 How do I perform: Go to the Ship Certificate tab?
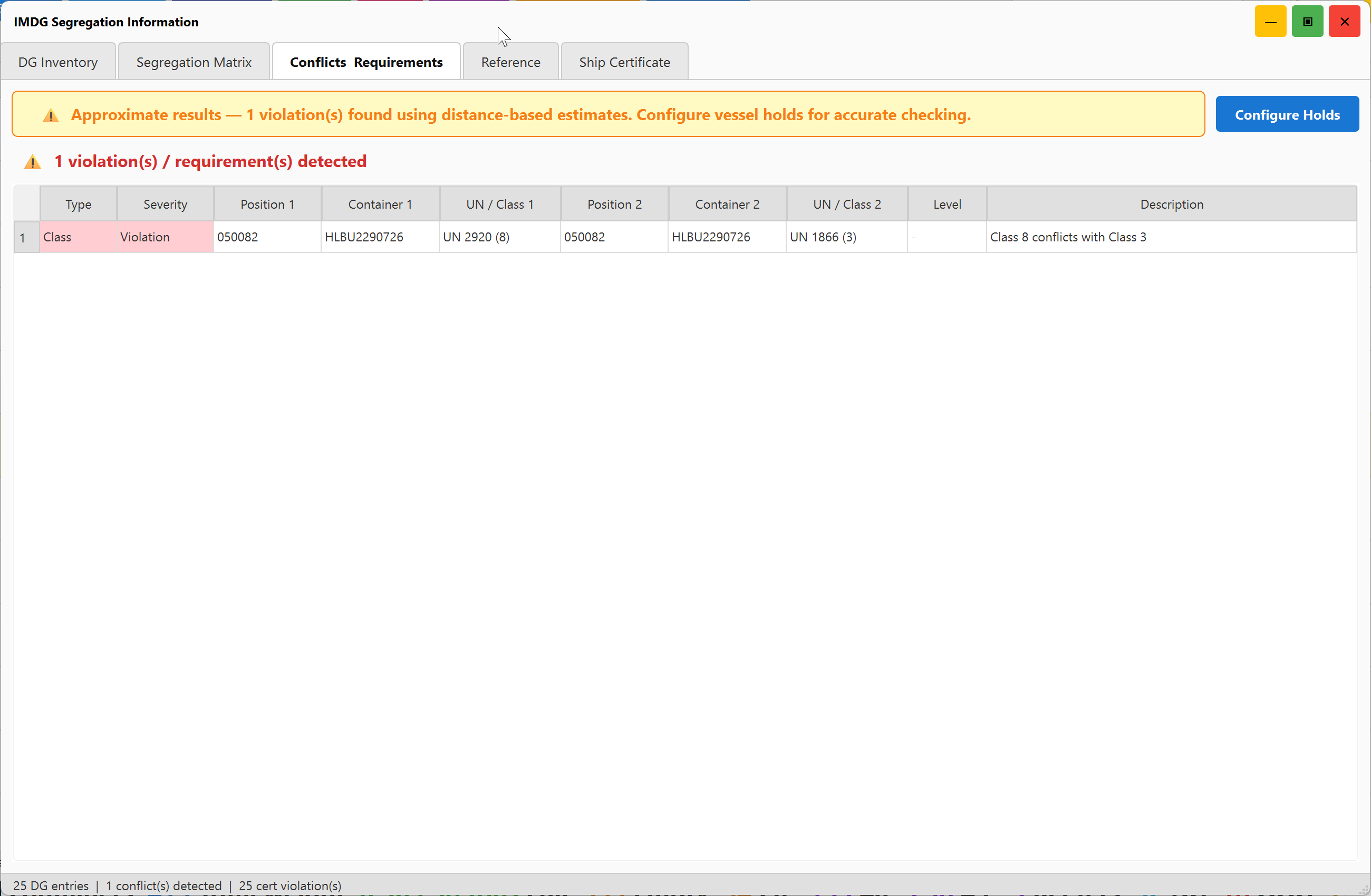(624, 62)
